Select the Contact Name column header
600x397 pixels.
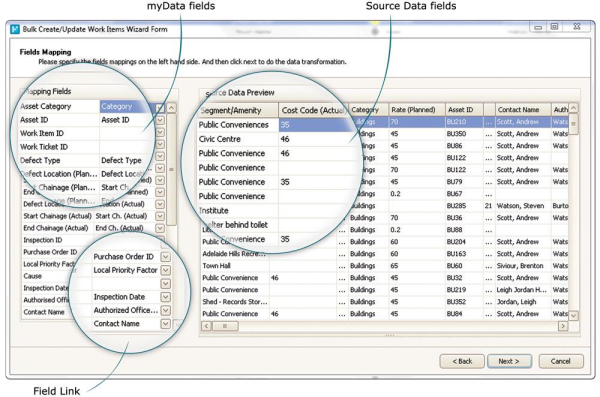tap(523, 109)
